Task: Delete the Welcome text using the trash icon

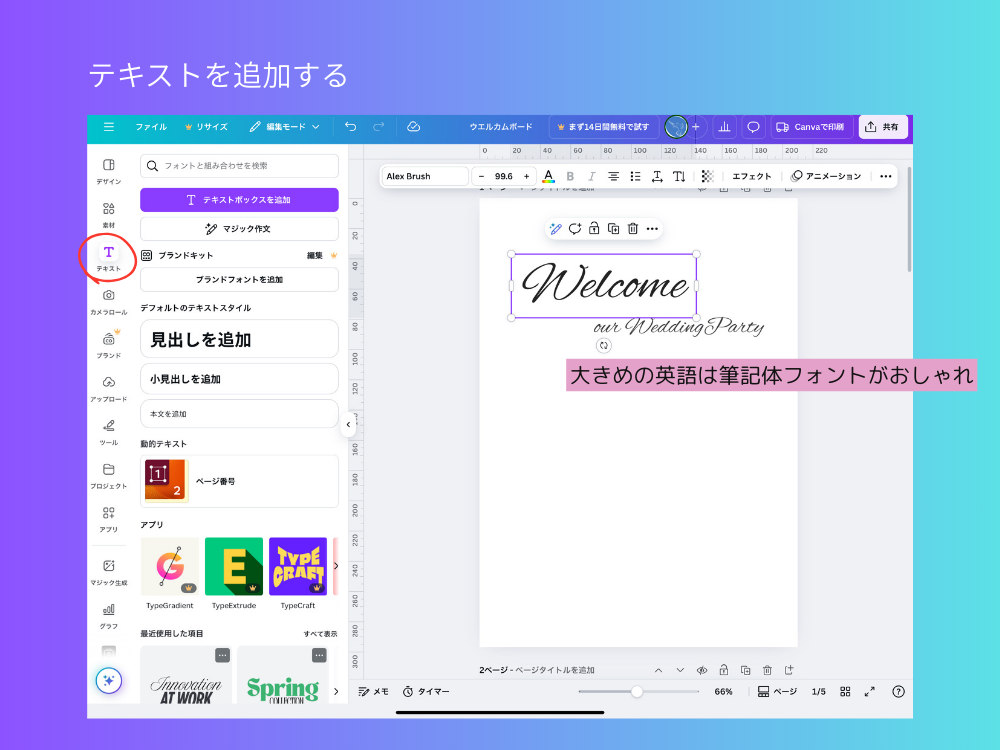Action: pos(635,228)
